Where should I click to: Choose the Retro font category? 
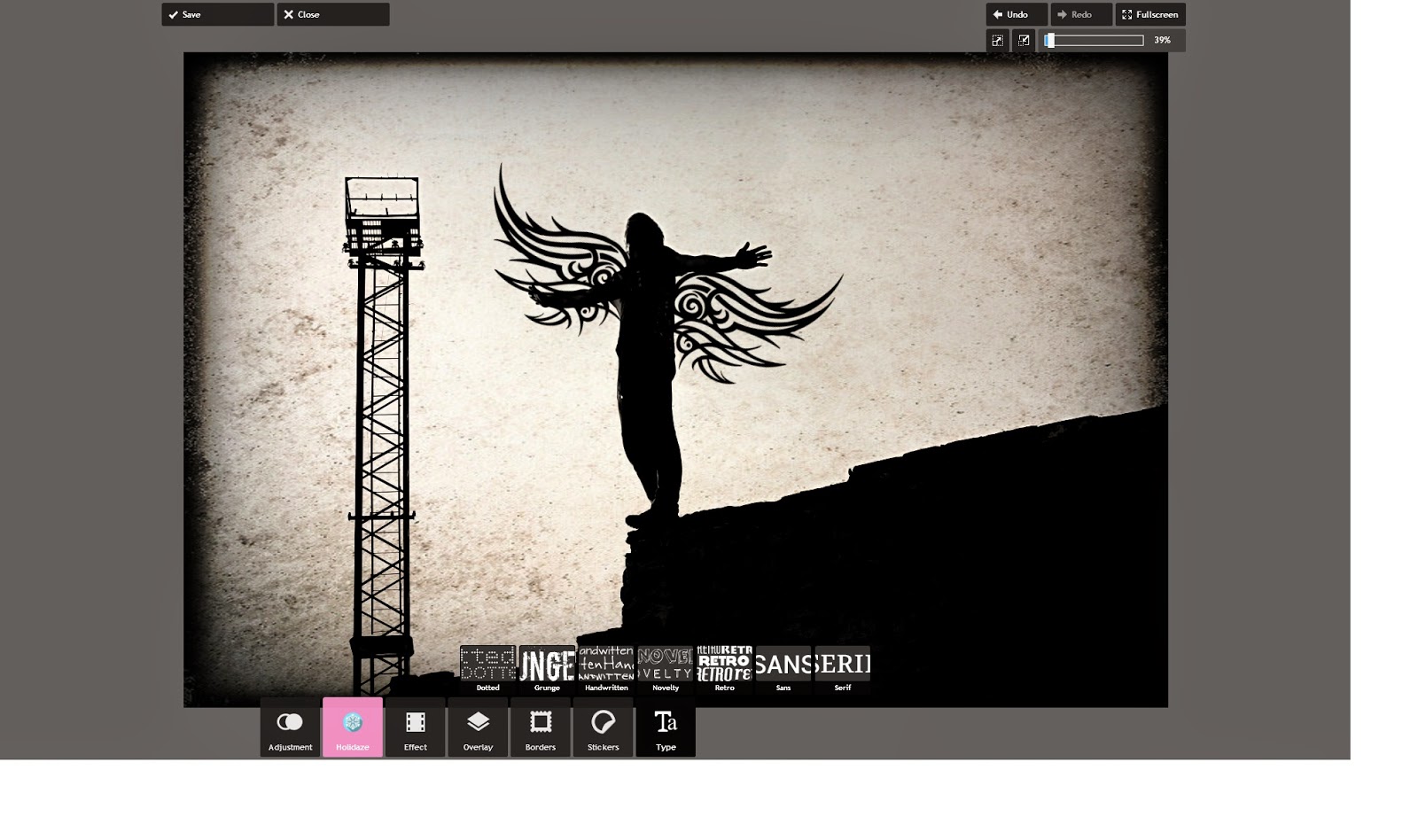pyautogui.click(x=724, y=669)
